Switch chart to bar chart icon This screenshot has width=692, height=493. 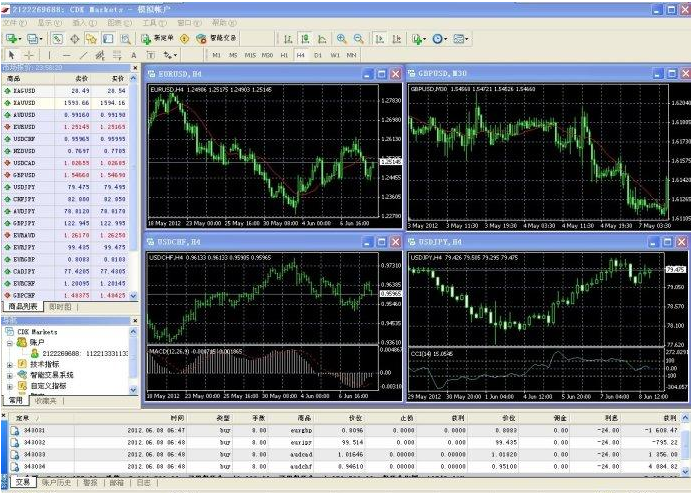(x=288, y=39)
